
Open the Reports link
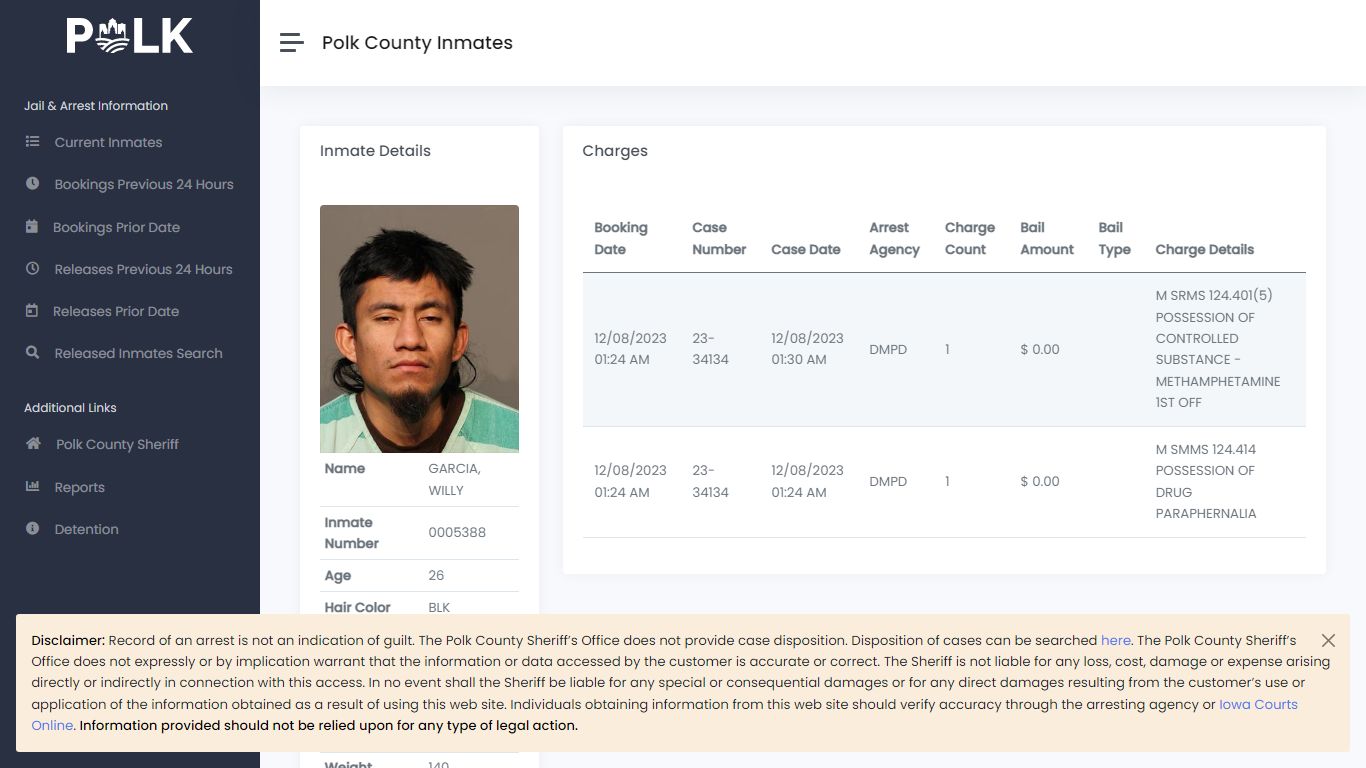[x=79, y=487]
